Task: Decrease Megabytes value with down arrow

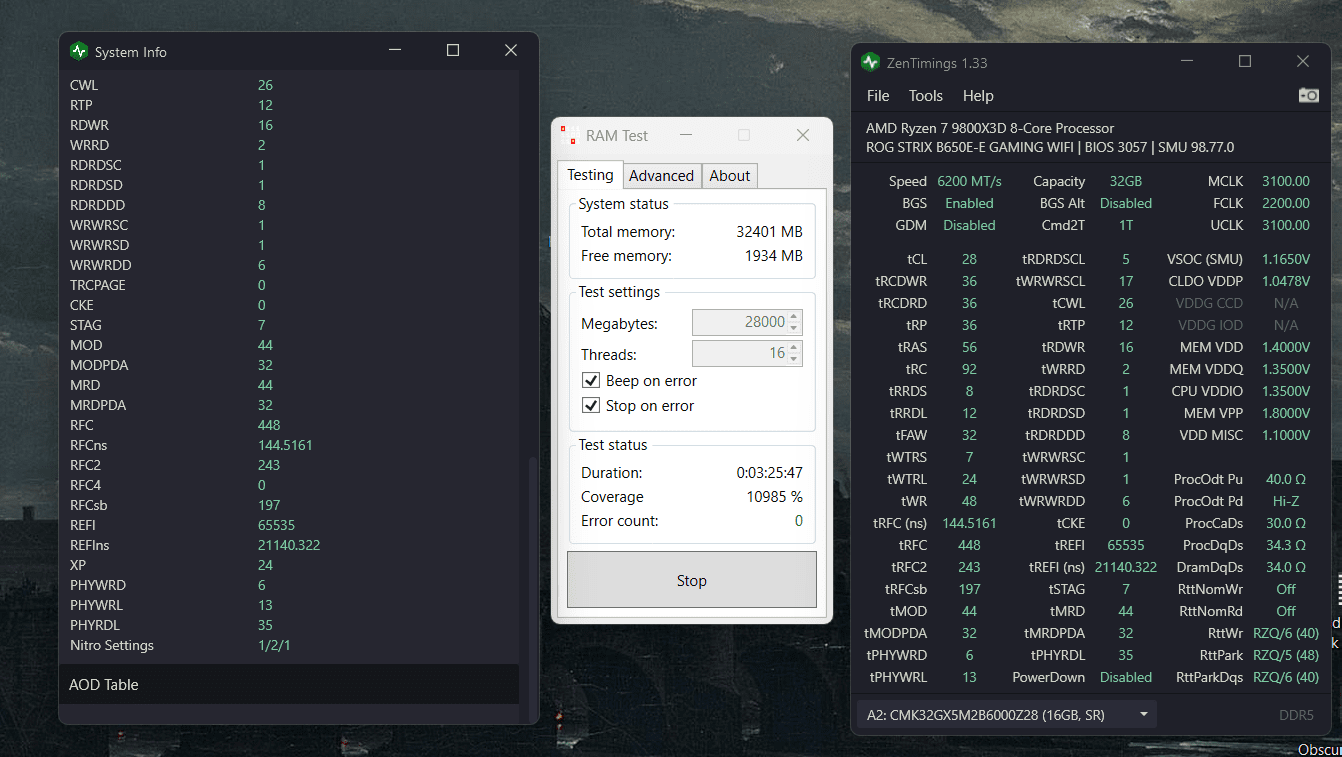Action: 794,328
